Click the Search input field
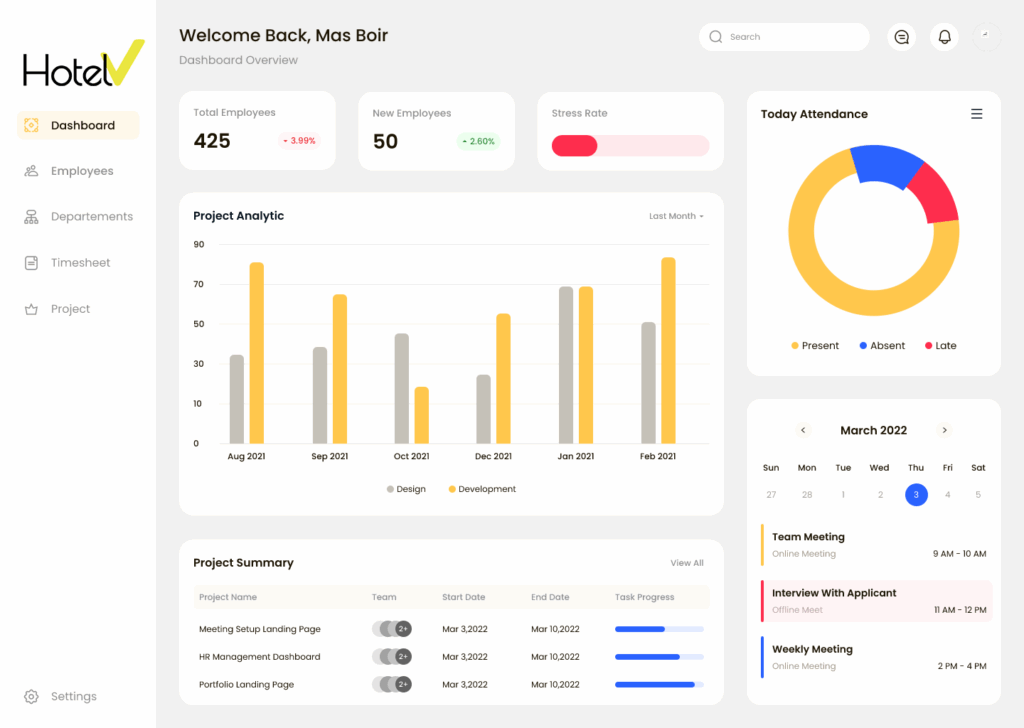This screenshot has width=1024, height=728. pyautogui.click(x=790, y=37)
